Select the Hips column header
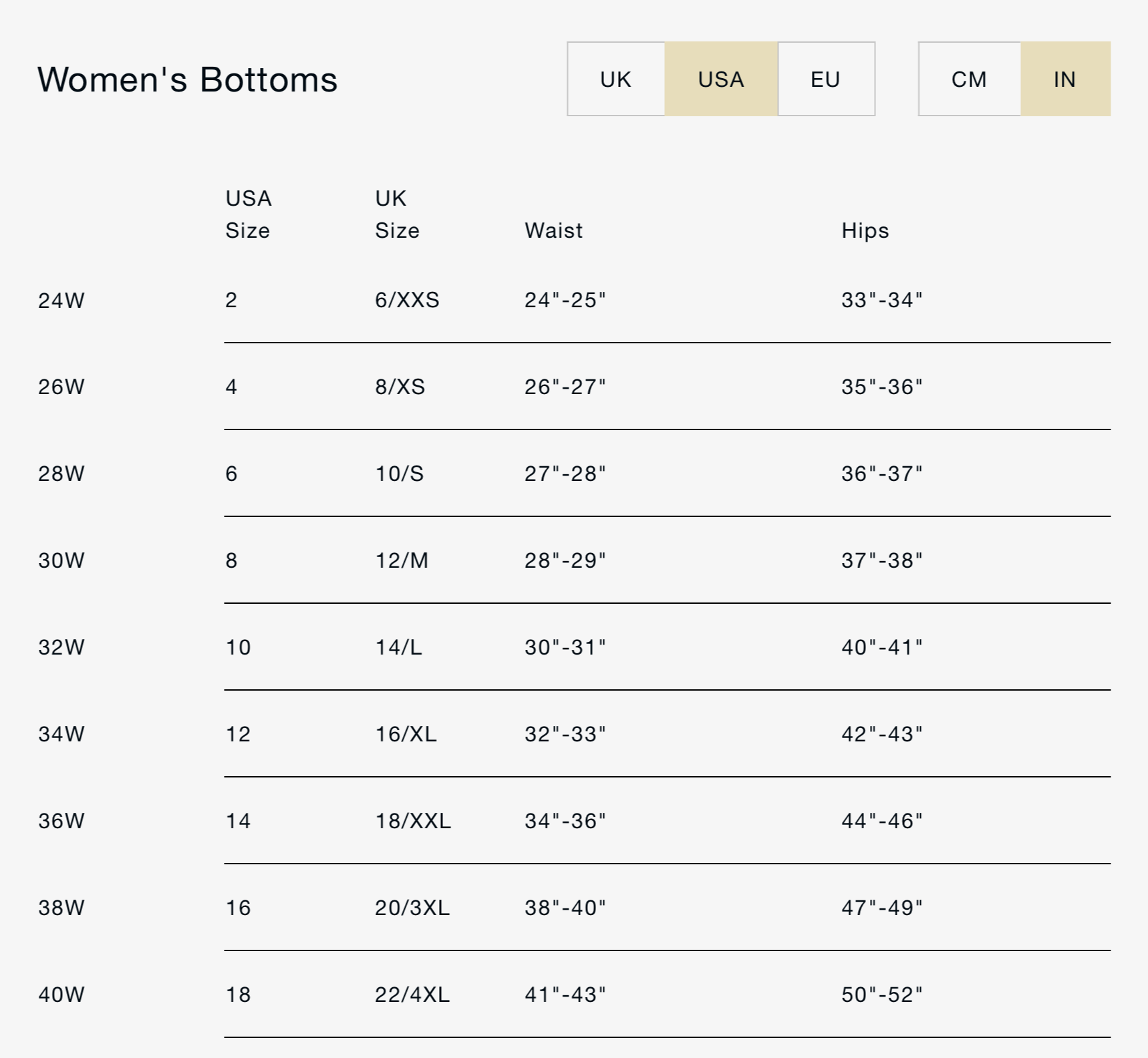Viewport: 1148px width, 1058px height. [x=865, y=230]
